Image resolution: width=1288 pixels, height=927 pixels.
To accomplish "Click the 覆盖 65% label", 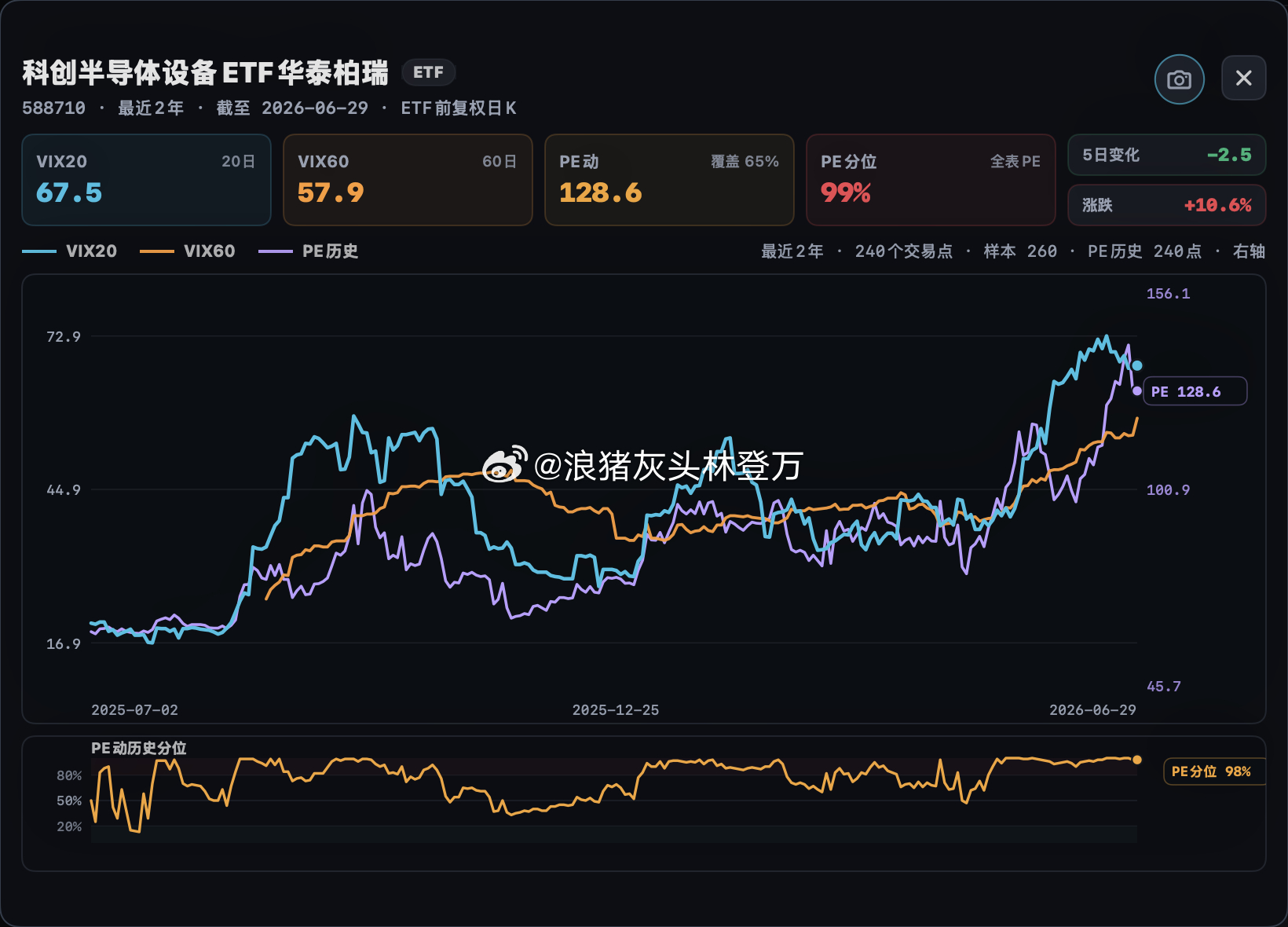I will (745, 161).
